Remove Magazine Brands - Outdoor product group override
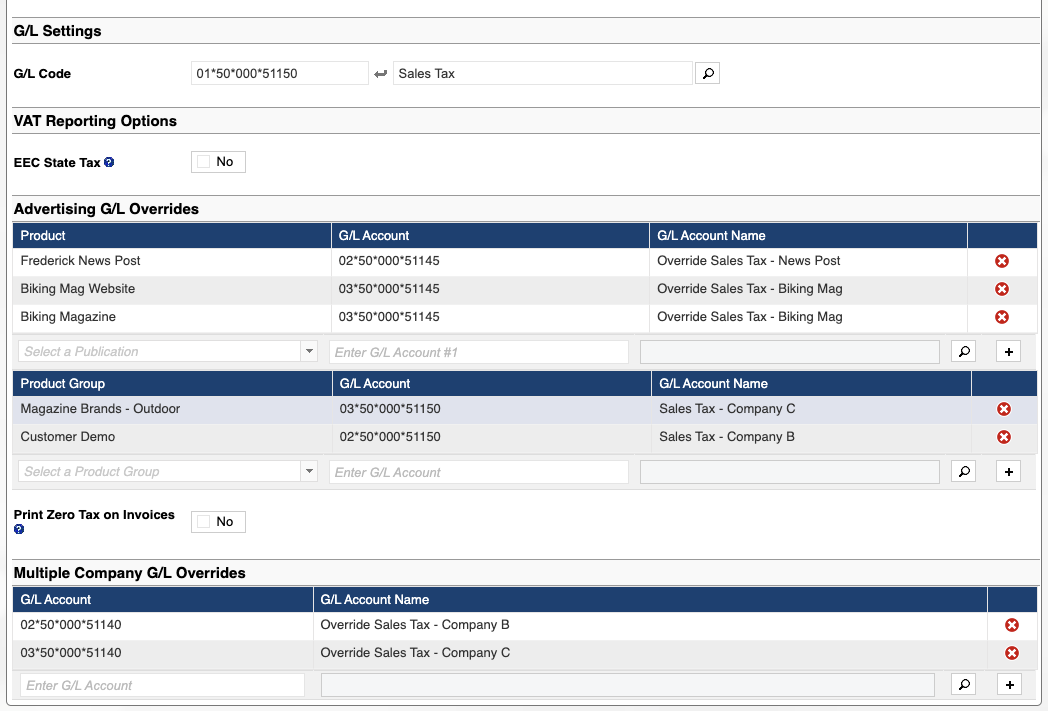Viewport: 1048px width, 711px height. (x=1004, y=409)
